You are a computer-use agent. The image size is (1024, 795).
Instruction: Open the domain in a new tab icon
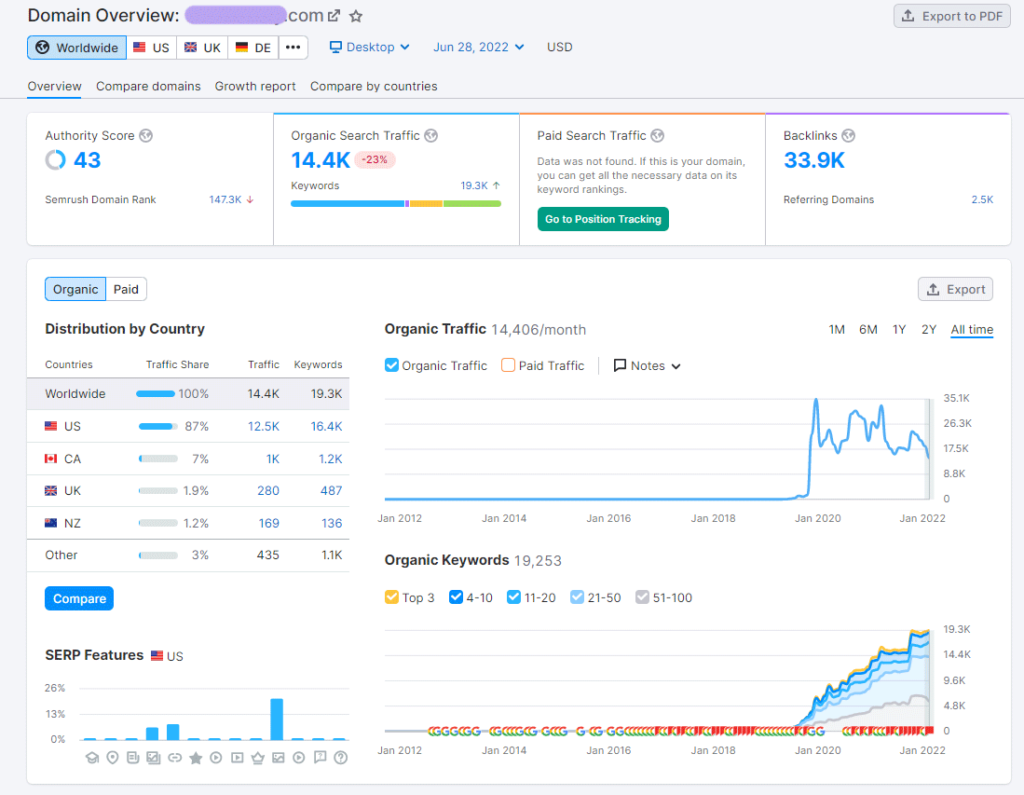click(335, 15)
